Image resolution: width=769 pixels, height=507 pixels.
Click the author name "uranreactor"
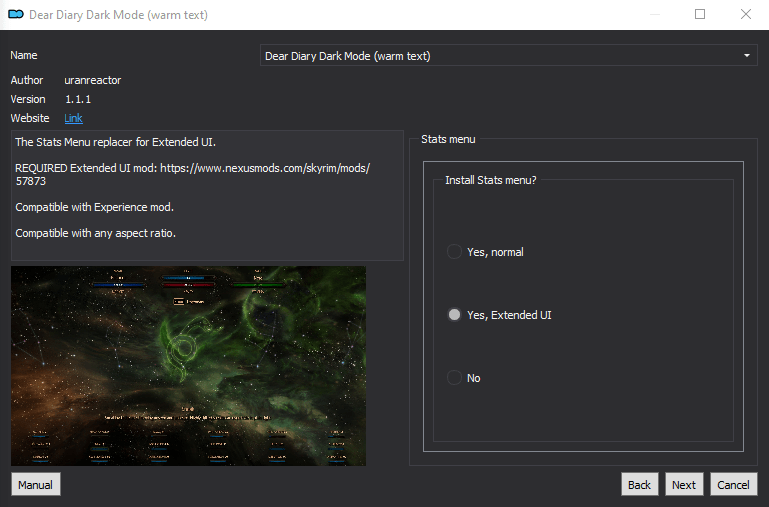(93, 80)
